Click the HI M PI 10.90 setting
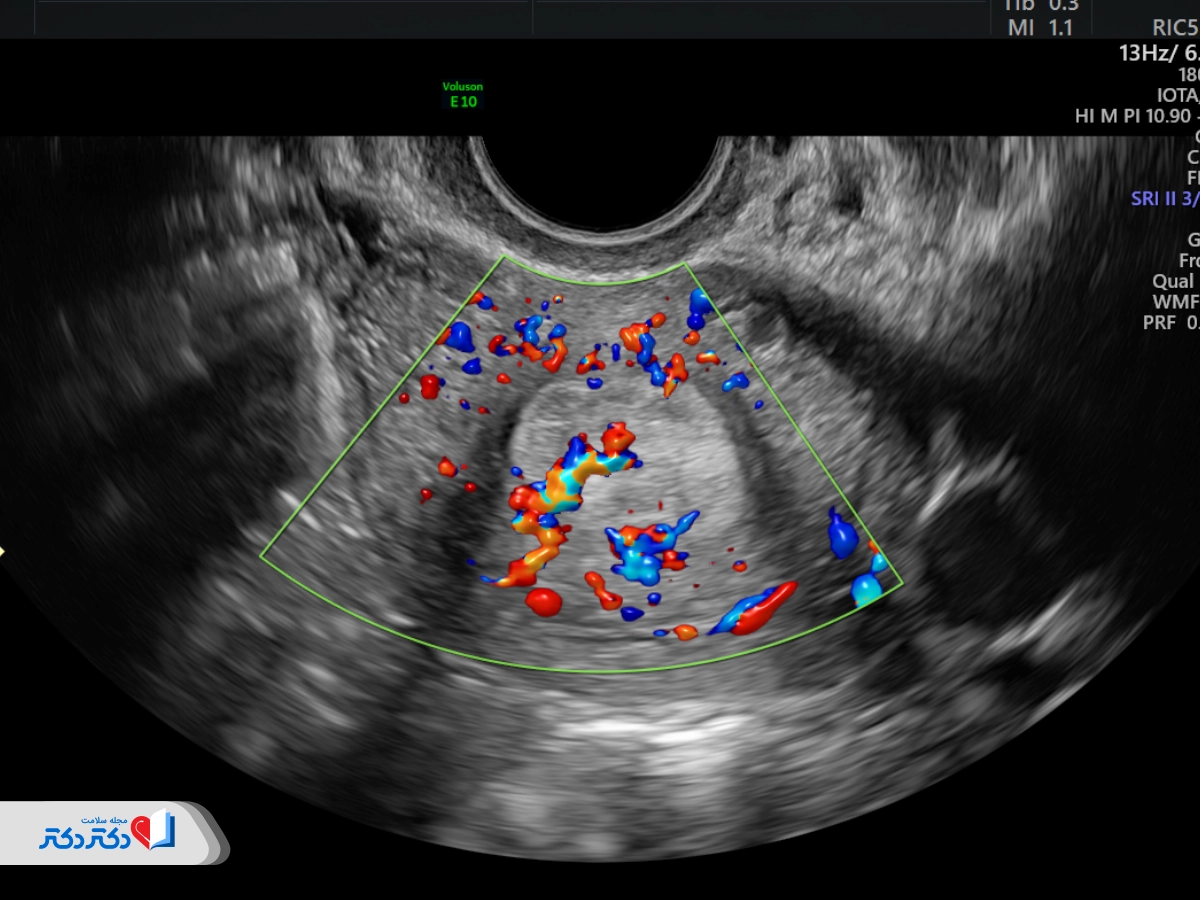 pos(1135,116)
